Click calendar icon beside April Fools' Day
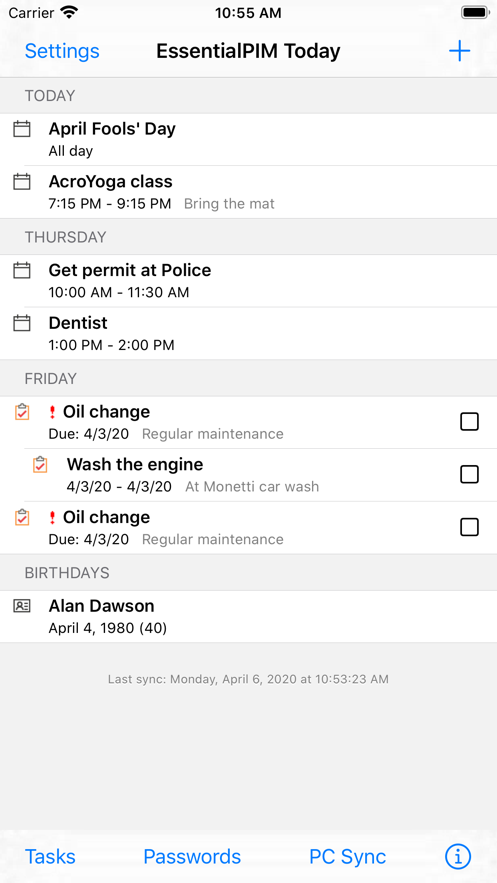The height and width of the screenshot is (883, 497). (x=21, y=130)
